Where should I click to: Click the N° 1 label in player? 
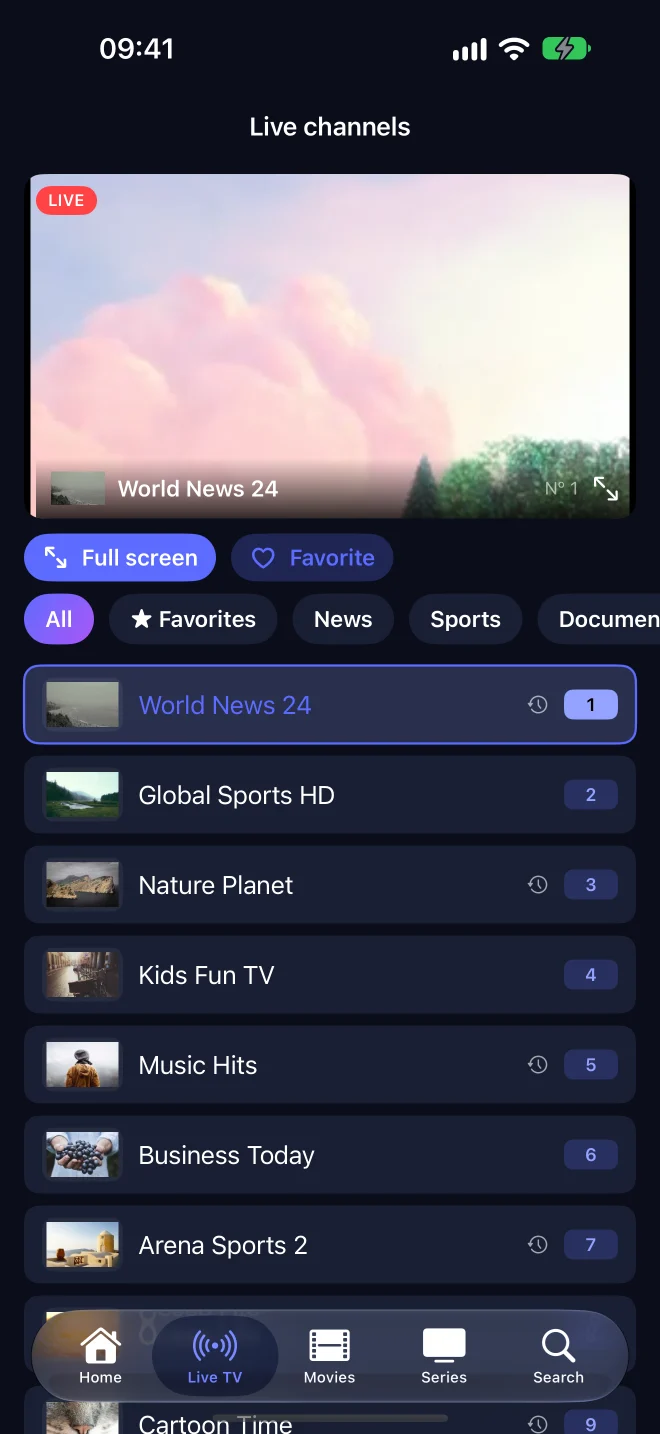coord(561,489)
